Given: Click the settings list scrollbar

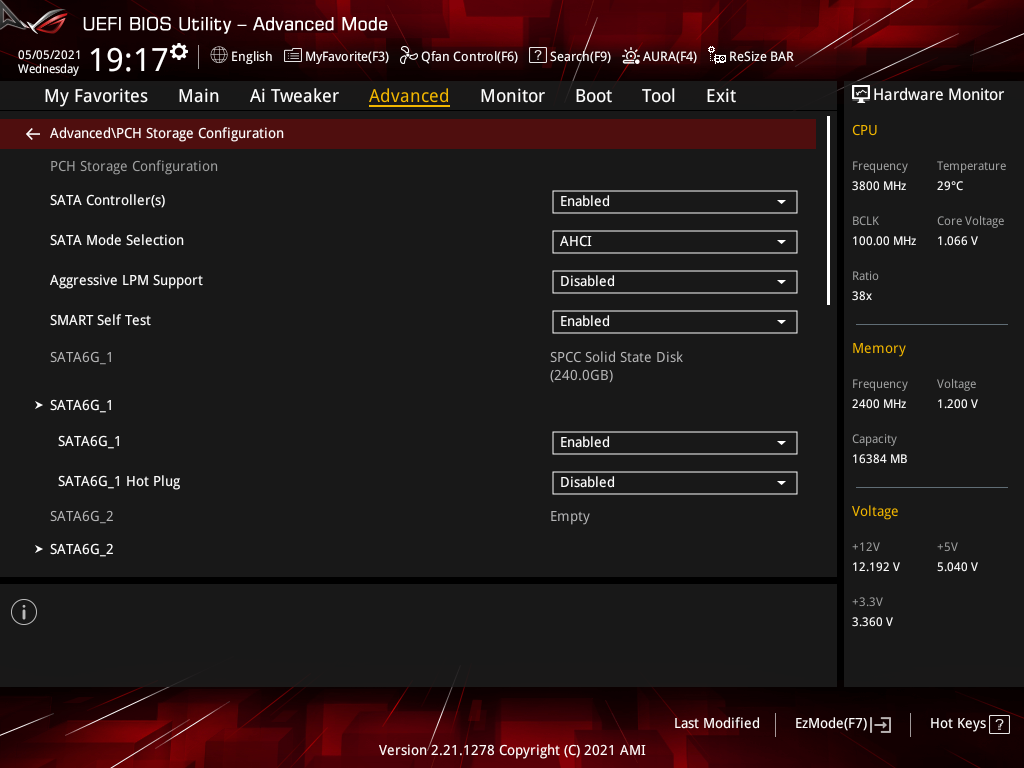Looking at the screenshot, I should point(828,211).
